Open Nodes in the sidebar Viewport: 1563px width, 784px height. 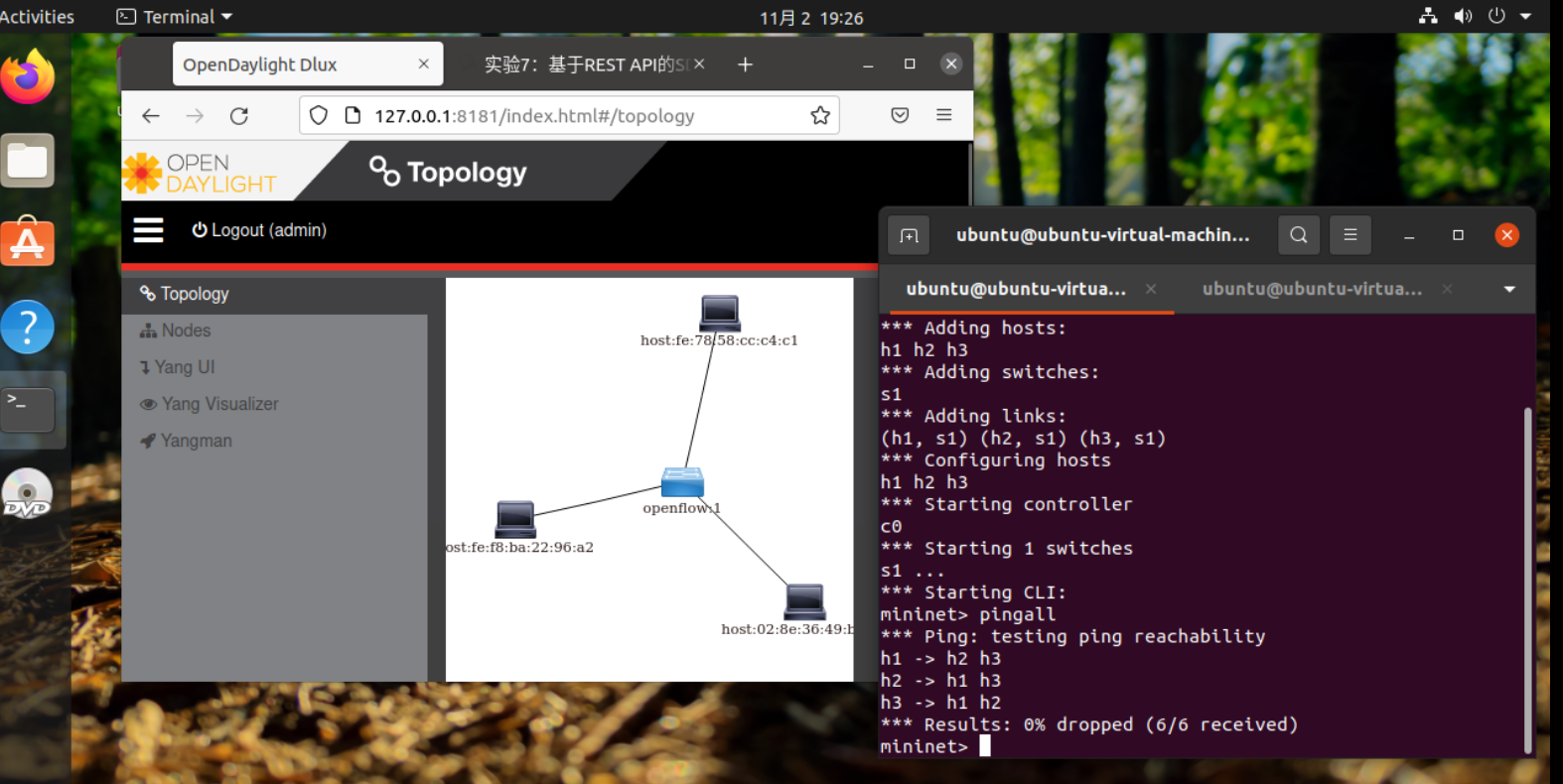[x=275, y=330]
